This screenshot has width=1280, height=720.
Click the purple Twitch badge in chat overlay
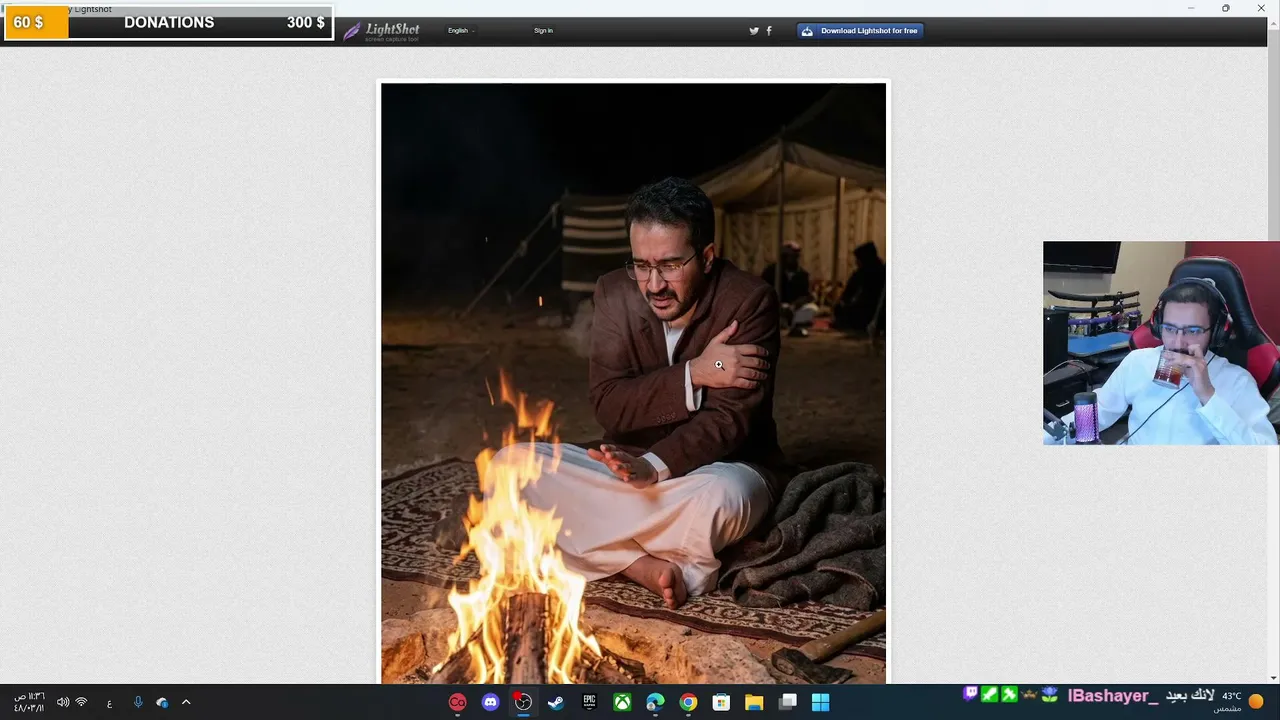[970, 694]
